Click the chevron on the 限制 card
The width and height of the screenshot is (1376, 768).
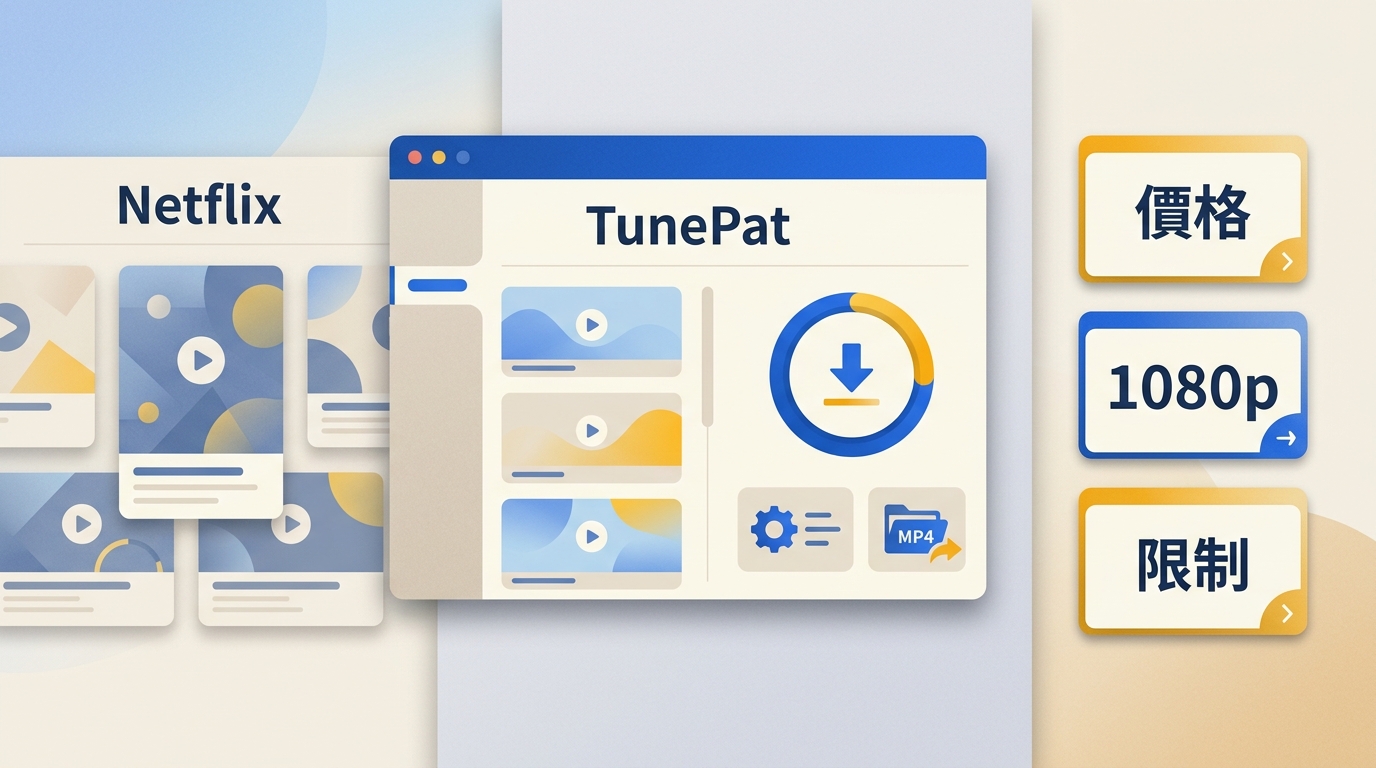(1287, 614)
